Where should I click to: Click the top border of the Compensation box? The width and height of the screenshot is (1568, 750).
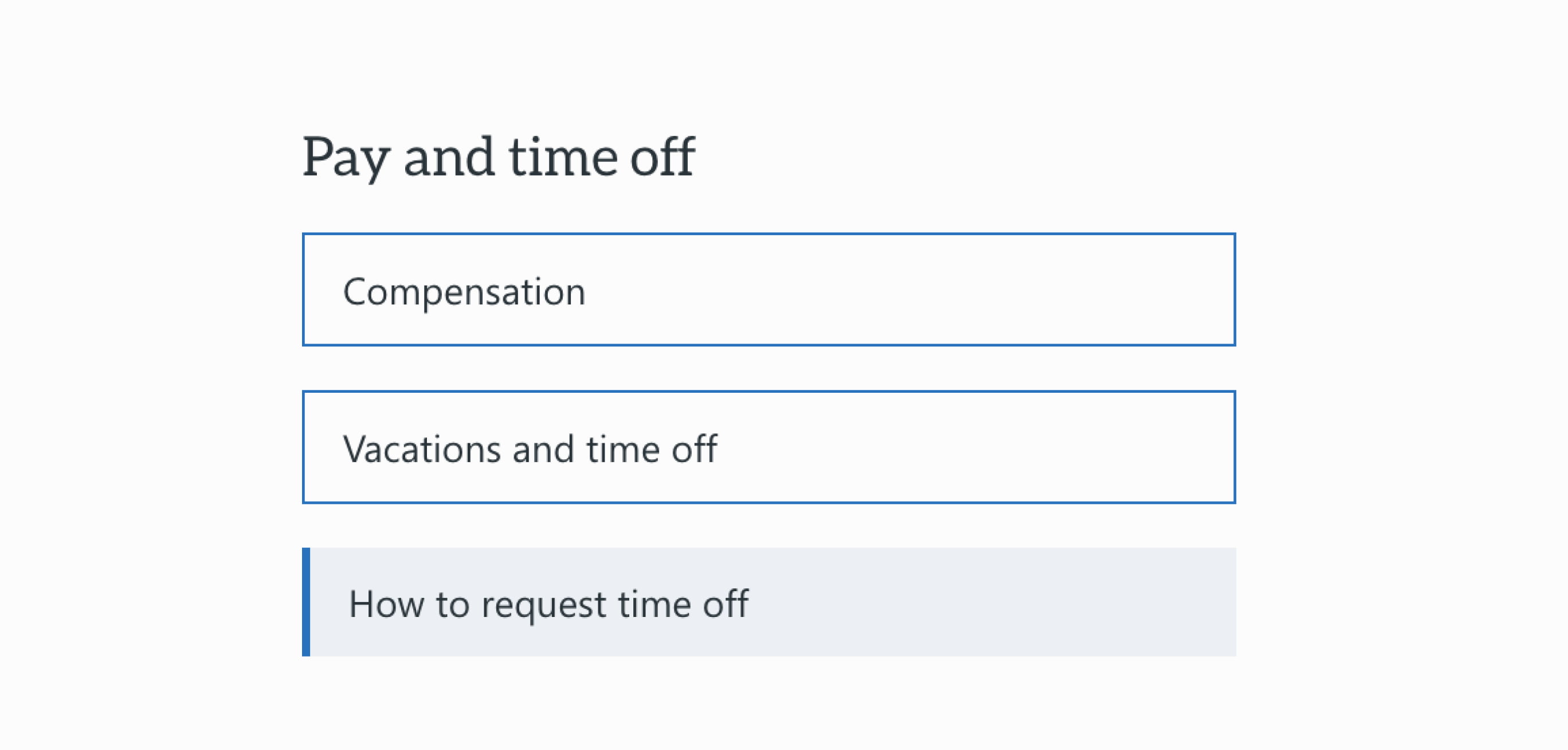point(768,235)
